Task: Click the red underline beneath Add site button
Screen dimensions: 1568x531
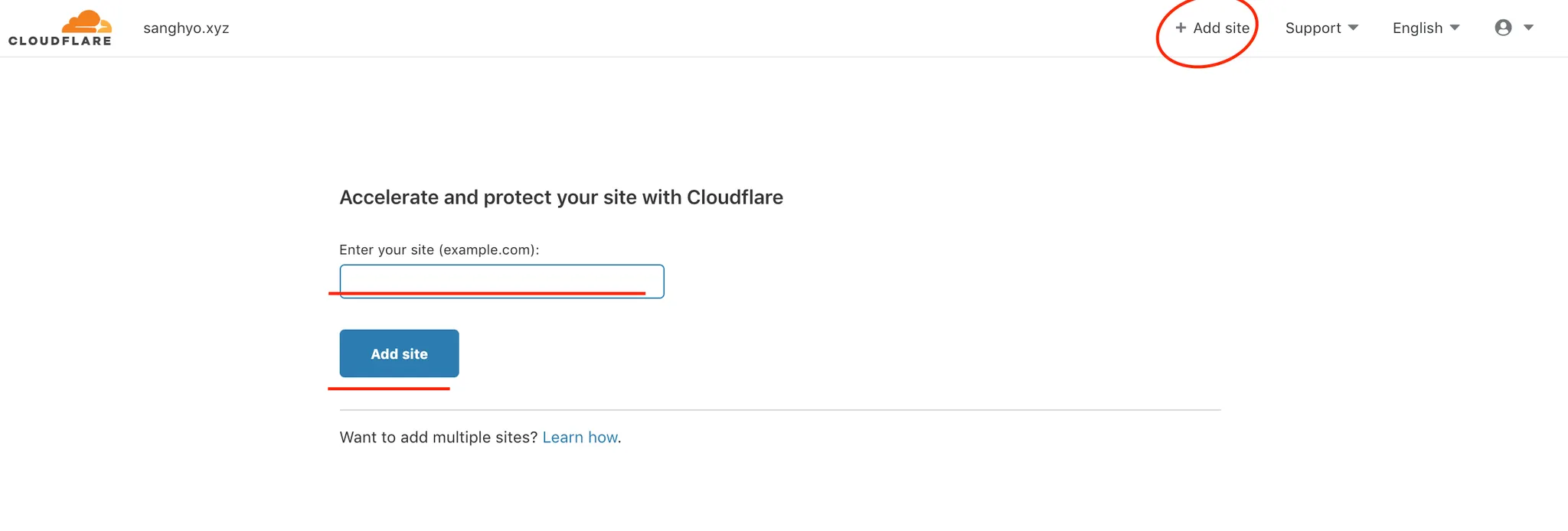Action: (x=388, y=389)
